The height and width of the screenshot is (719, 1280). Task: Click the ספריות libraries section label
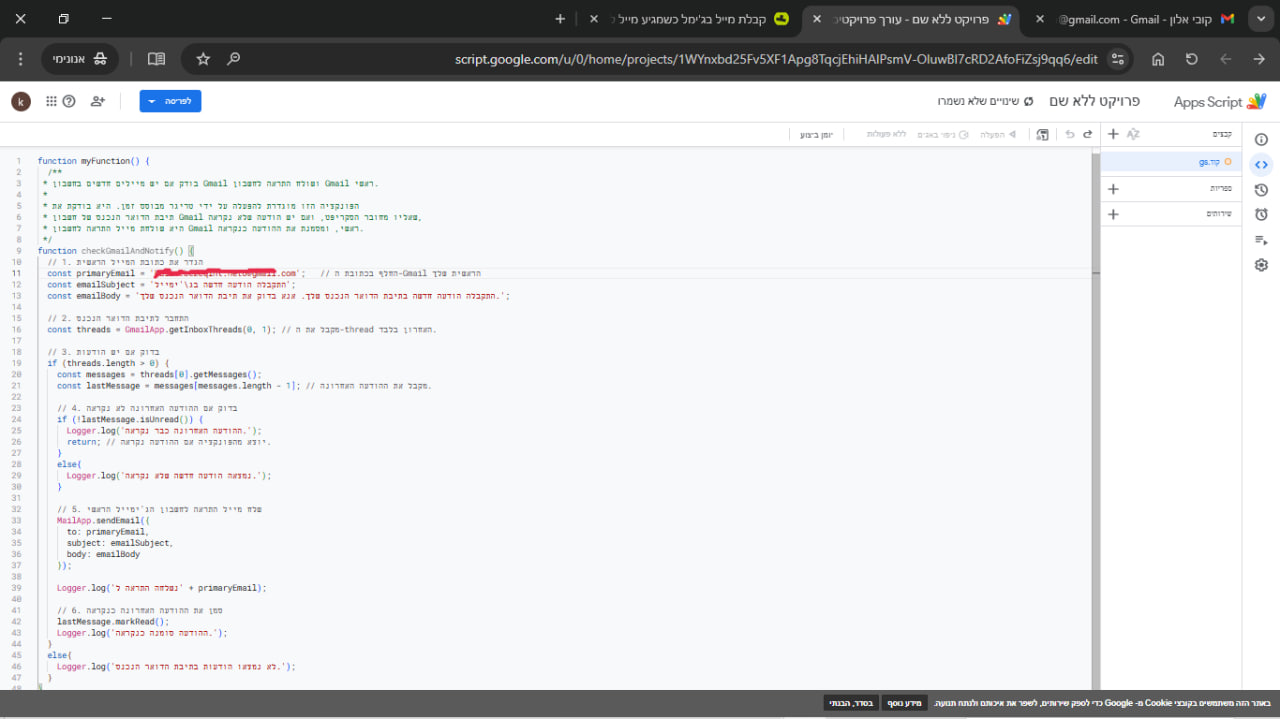pyautogui.click(x=1221, y=188)
